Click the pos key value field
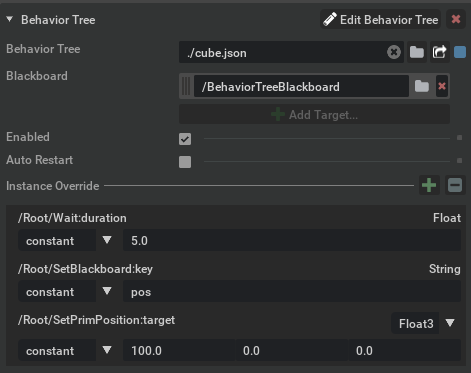The image size is (471, 373). (x=292, y=292)
